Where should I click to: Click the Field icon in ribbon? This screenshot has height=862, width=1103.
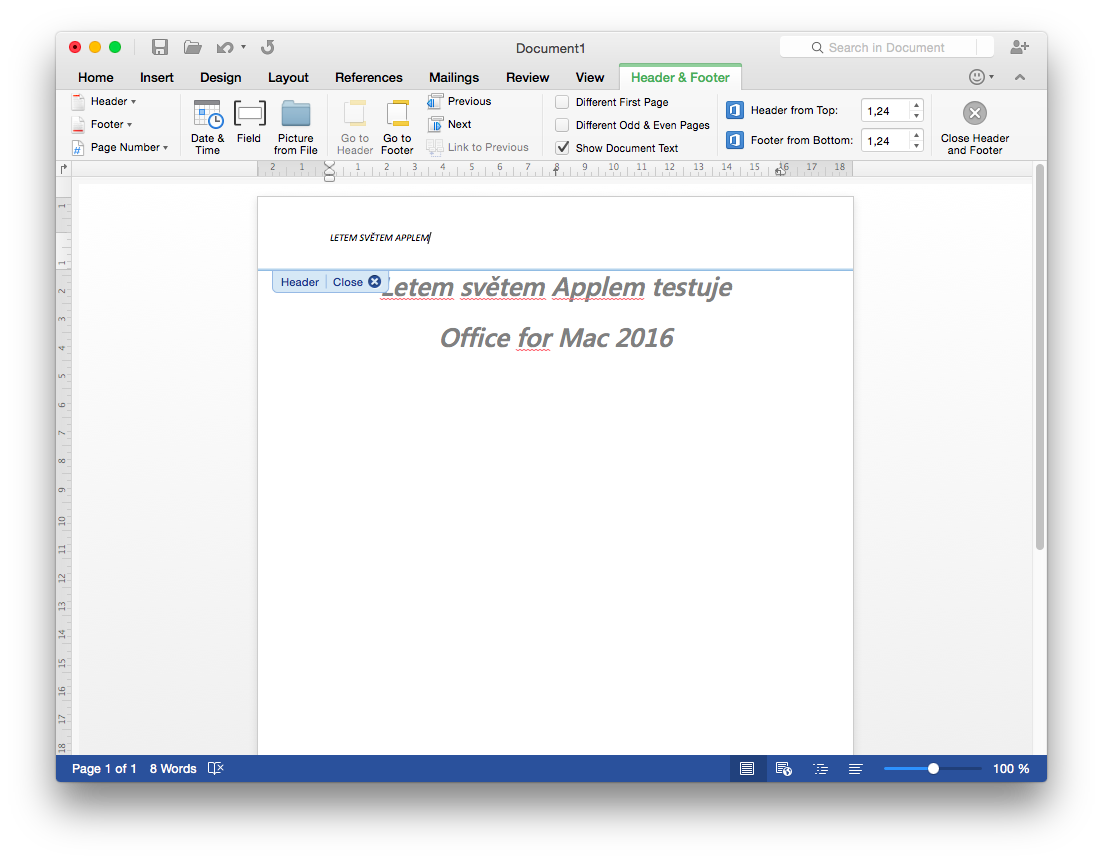click(x=249, y=124)
